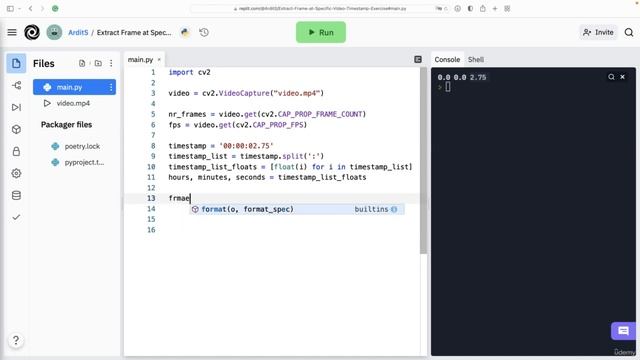The height and width of the screenshot is (360, 640).
Task: Click the Invite button
Action: tap(598, 32)
